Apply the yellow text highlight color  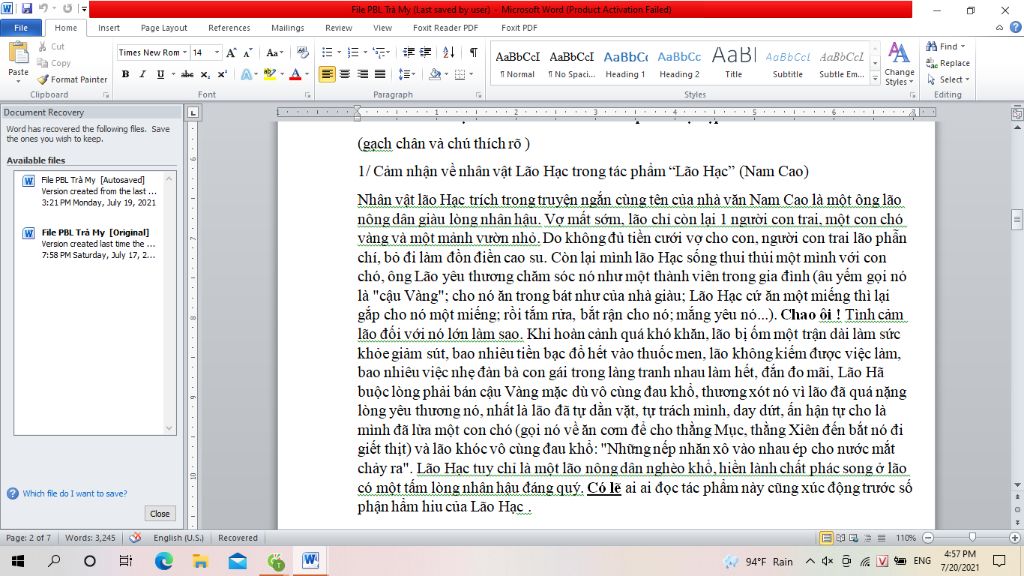270,74
